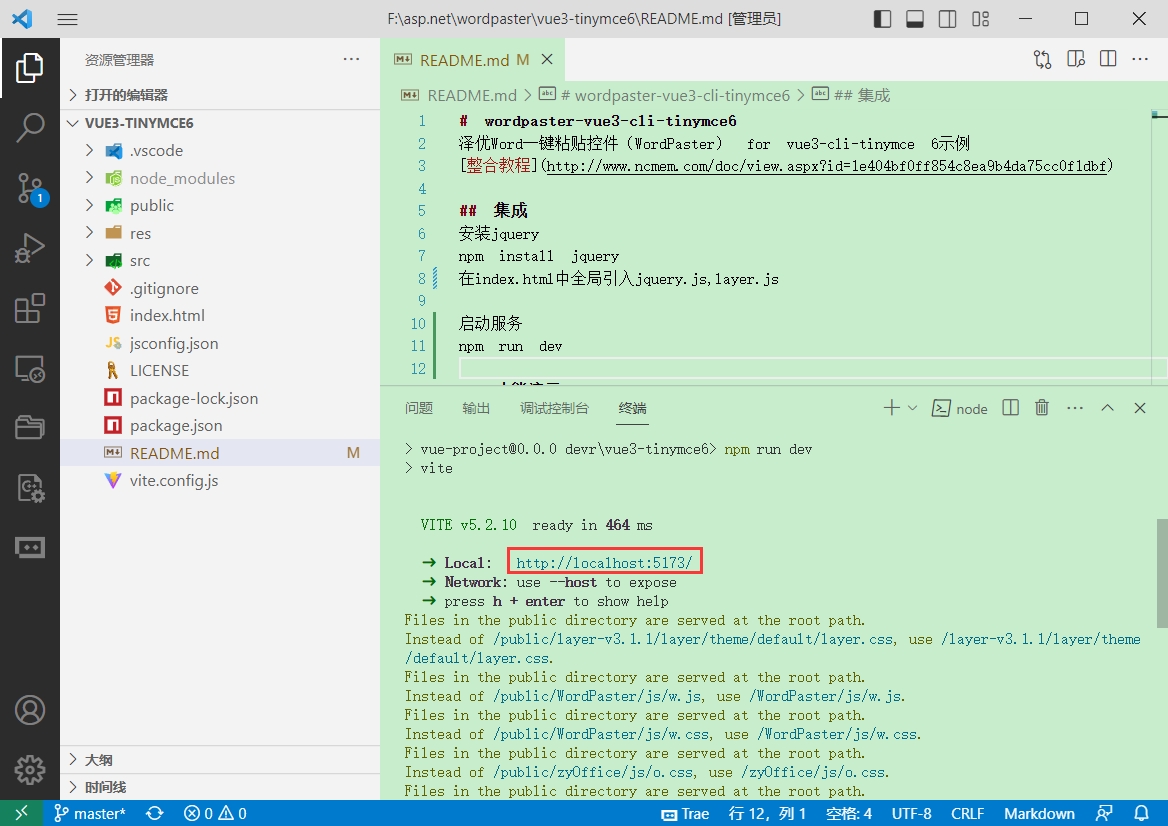Expand the 大纲 outline section
The image size is (1168, 826).
[99, 760]
